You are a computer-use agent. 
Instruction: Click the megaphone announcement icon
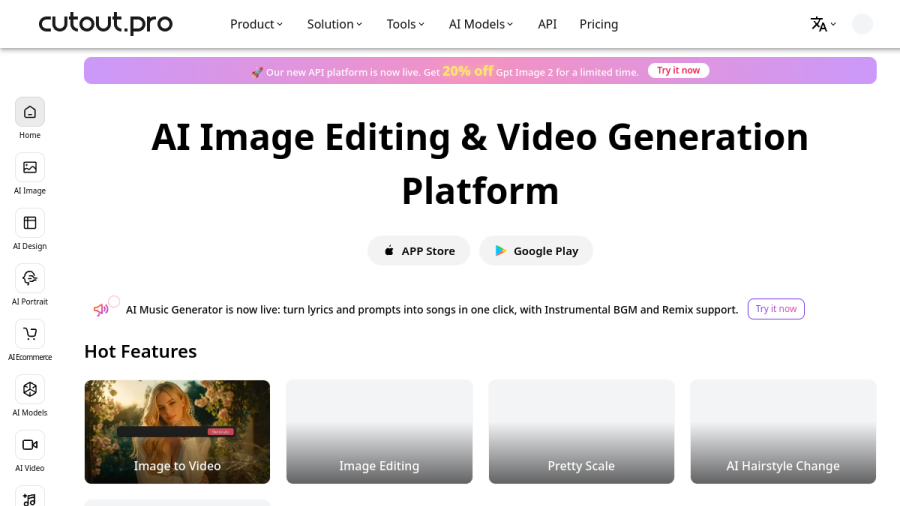coord(101,310)
